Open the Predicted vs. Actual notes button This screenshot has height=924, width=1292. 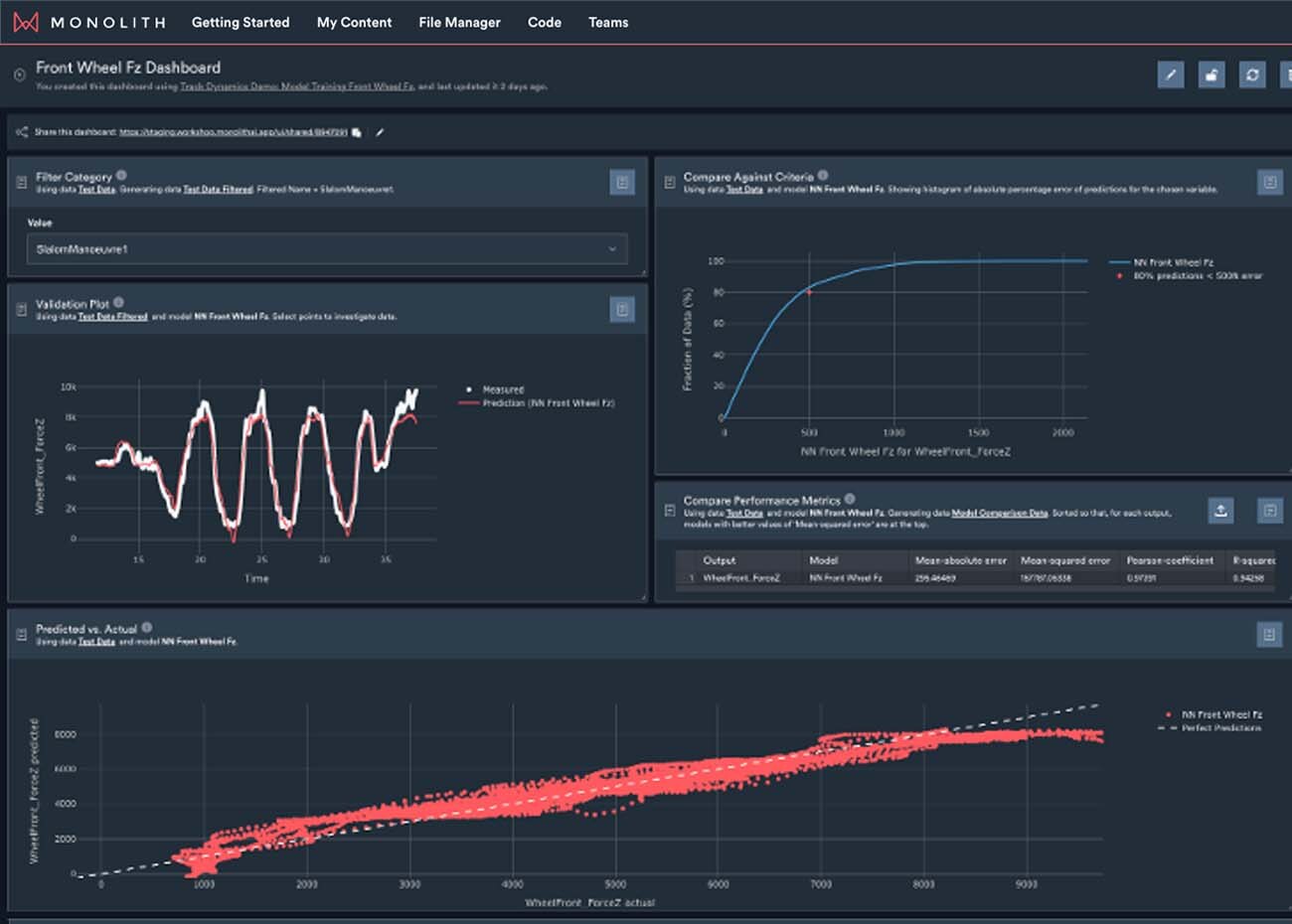1269,634
